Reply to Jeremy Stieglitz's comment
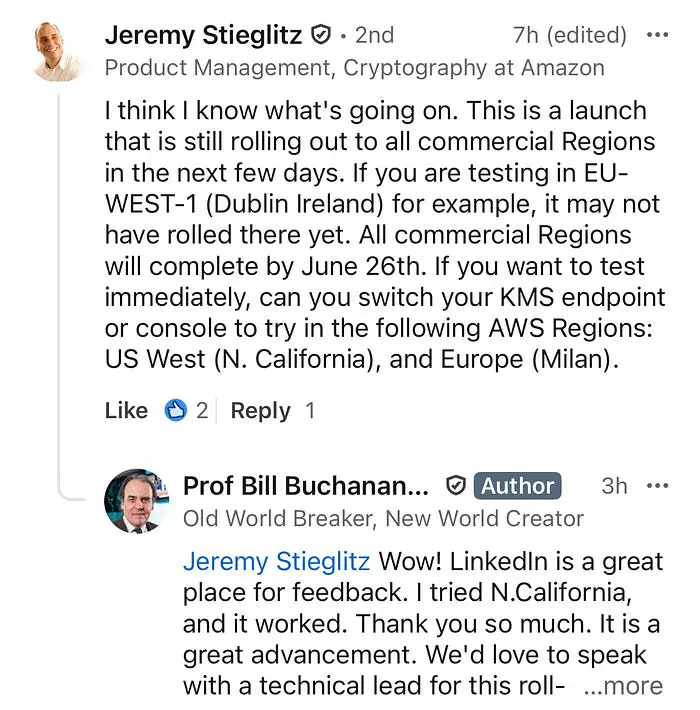 click(260, 410)
